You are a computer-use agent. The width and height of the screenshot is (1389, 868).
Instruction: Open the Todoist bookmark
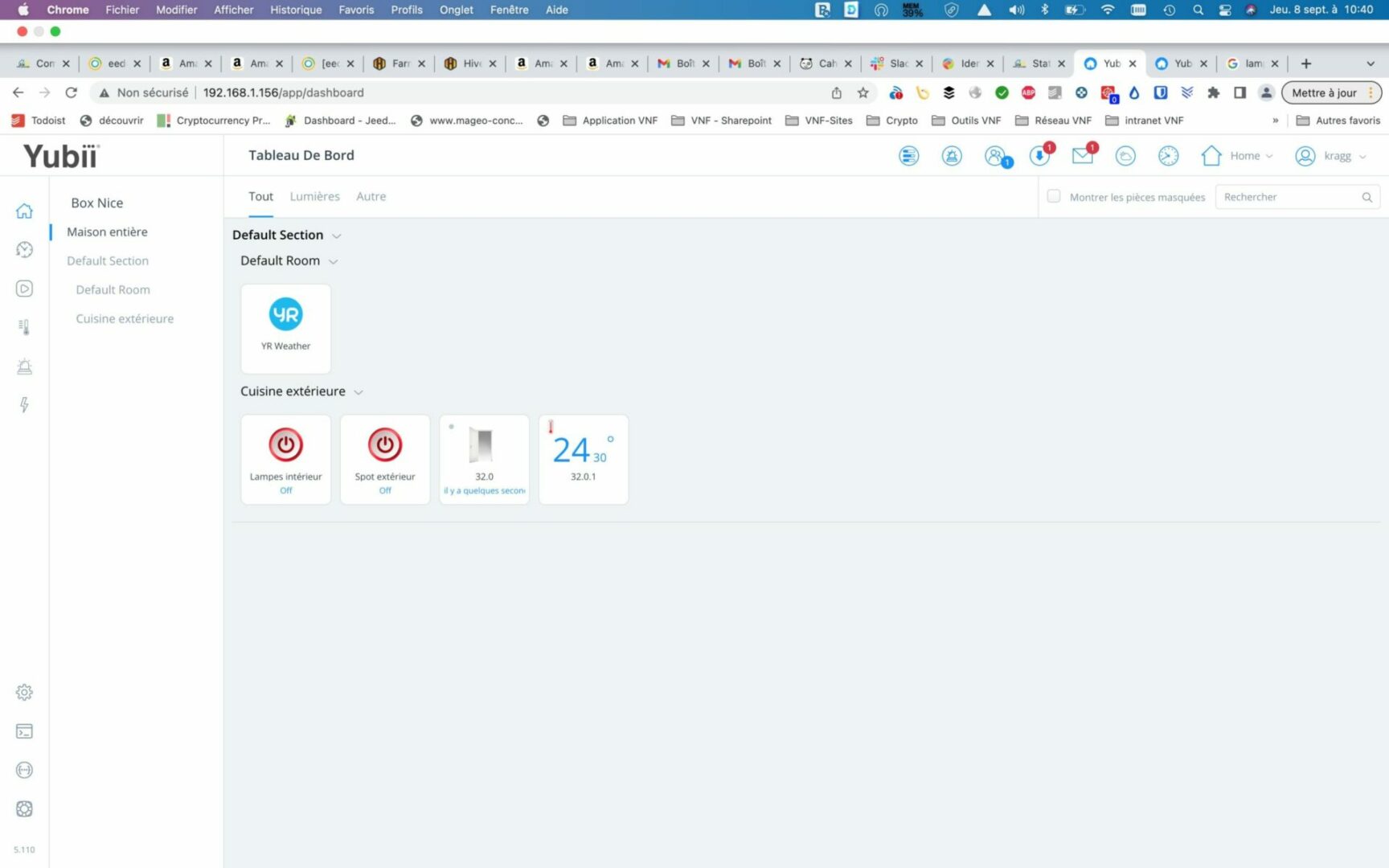[x=39, y=121]
